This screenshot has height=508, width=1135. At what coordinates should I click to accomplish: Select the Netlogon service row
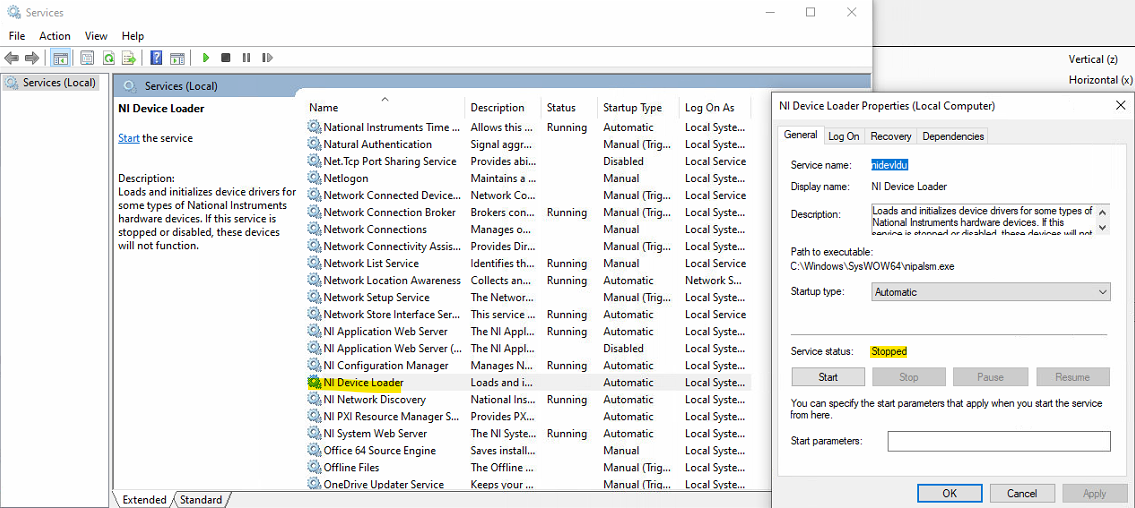click(x=528, y=178)
